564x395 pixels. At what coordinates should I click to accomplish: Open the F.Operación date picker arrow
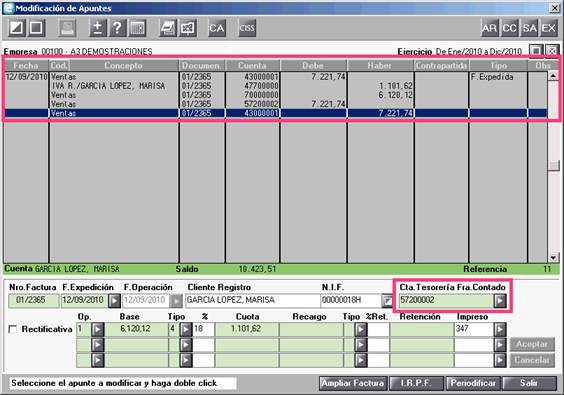click(x=176, y=301)
